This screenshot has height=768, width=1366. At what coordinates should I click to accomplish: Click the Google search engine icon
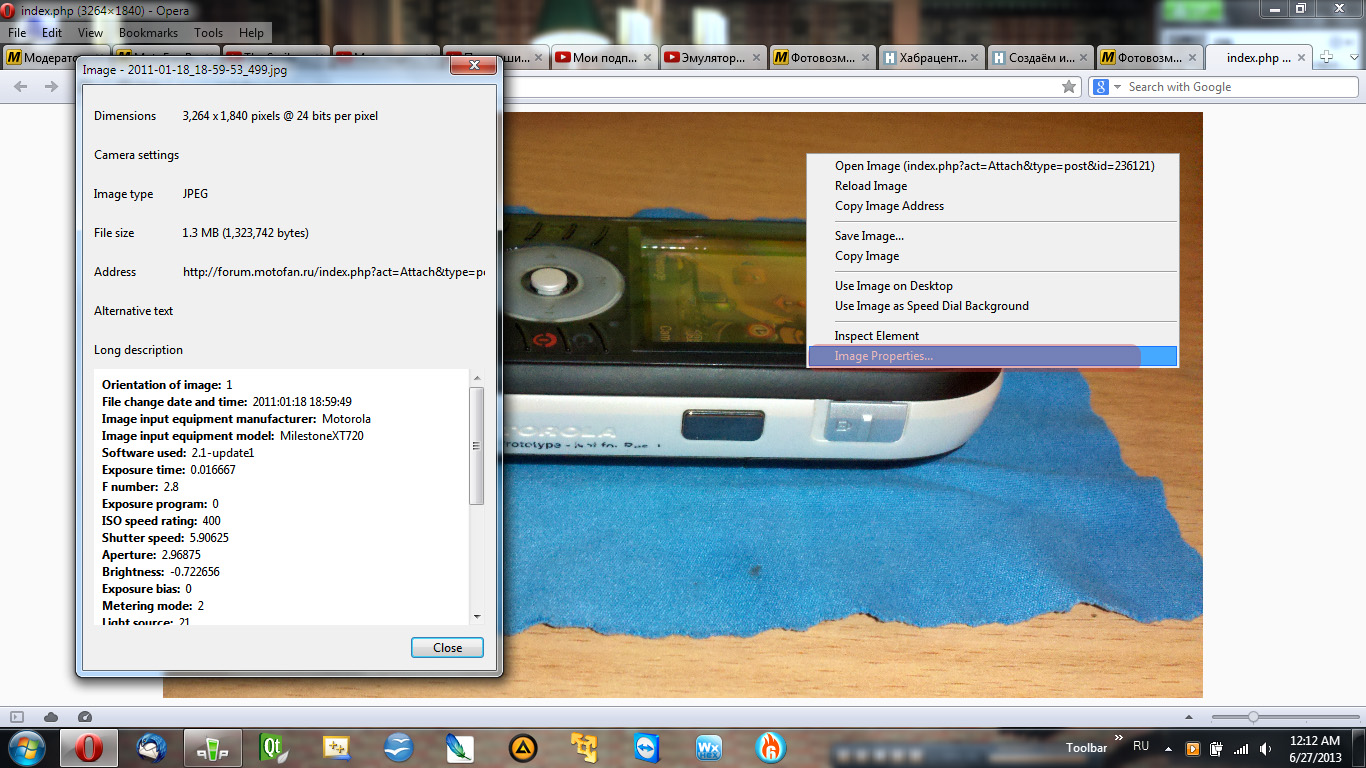point(1100,87)
